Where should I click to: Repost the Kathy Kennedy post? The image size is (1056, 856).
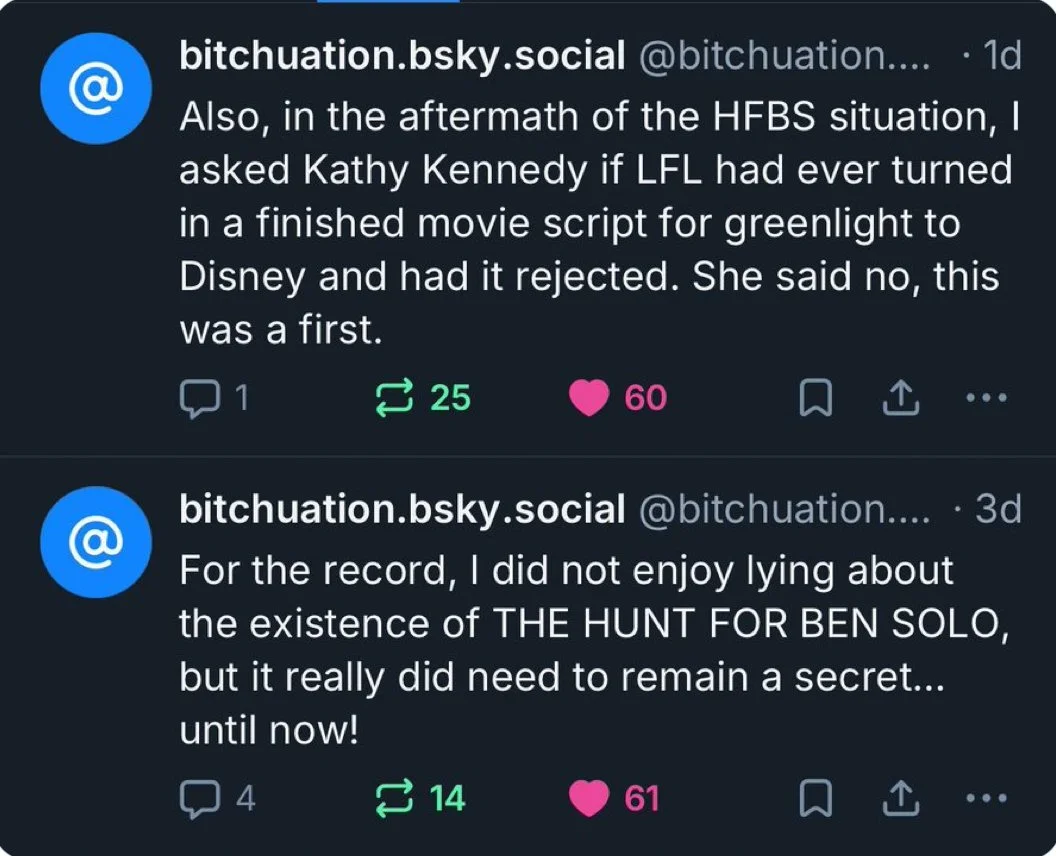[x=386, y=398]
